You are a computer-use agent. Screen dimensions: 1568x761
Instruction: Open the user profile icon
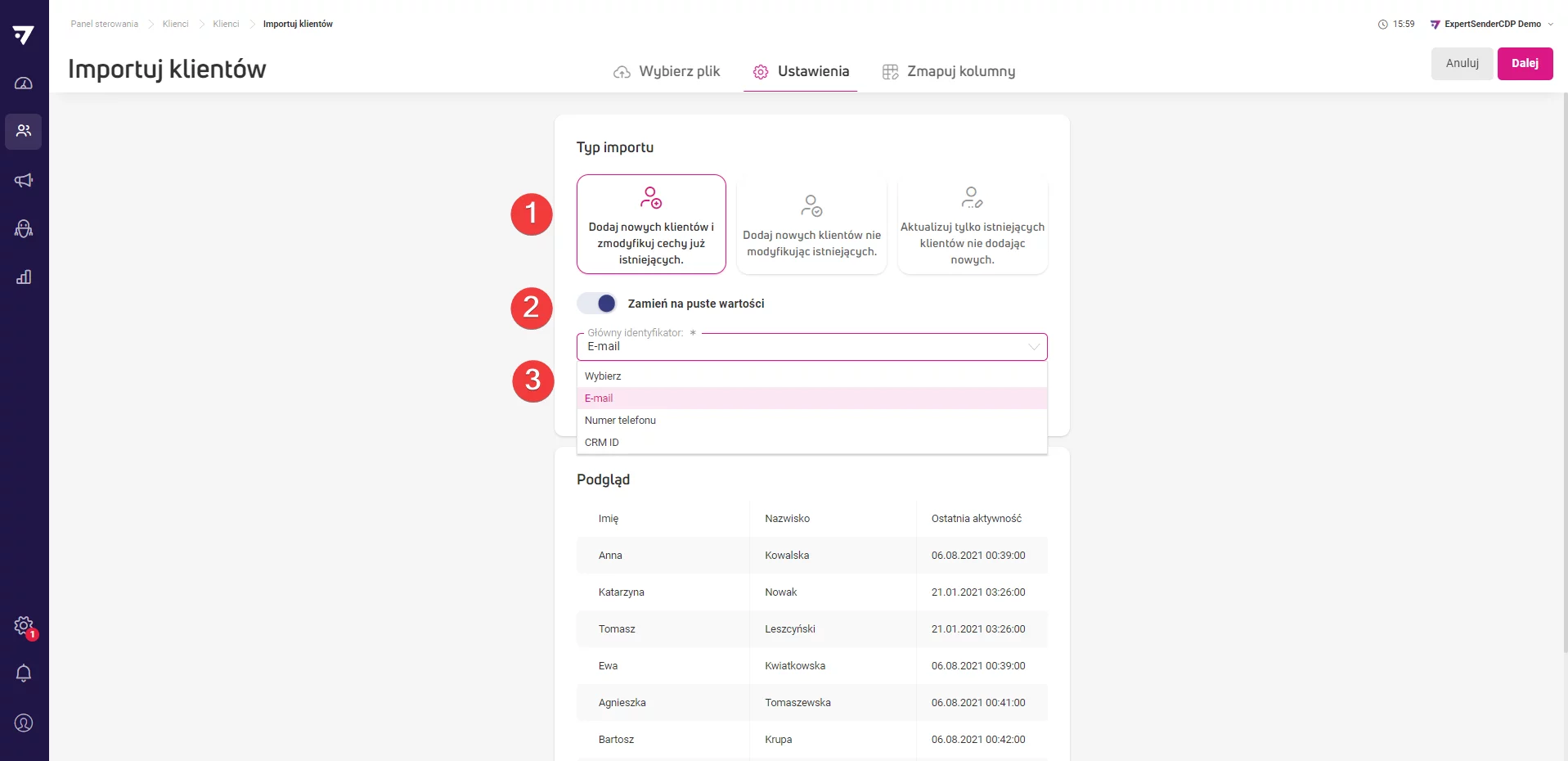[x=24, y=723]
